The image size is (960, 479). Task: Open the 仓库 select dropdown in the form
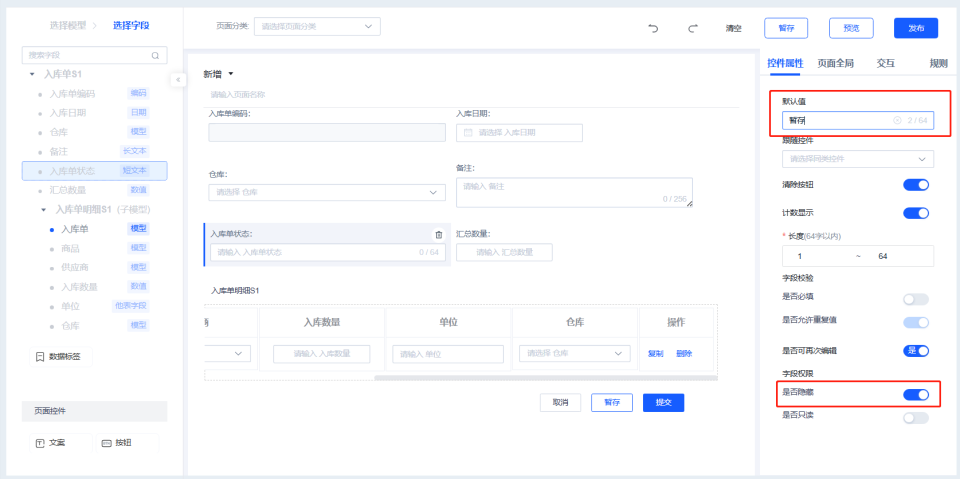click(327, 192)
